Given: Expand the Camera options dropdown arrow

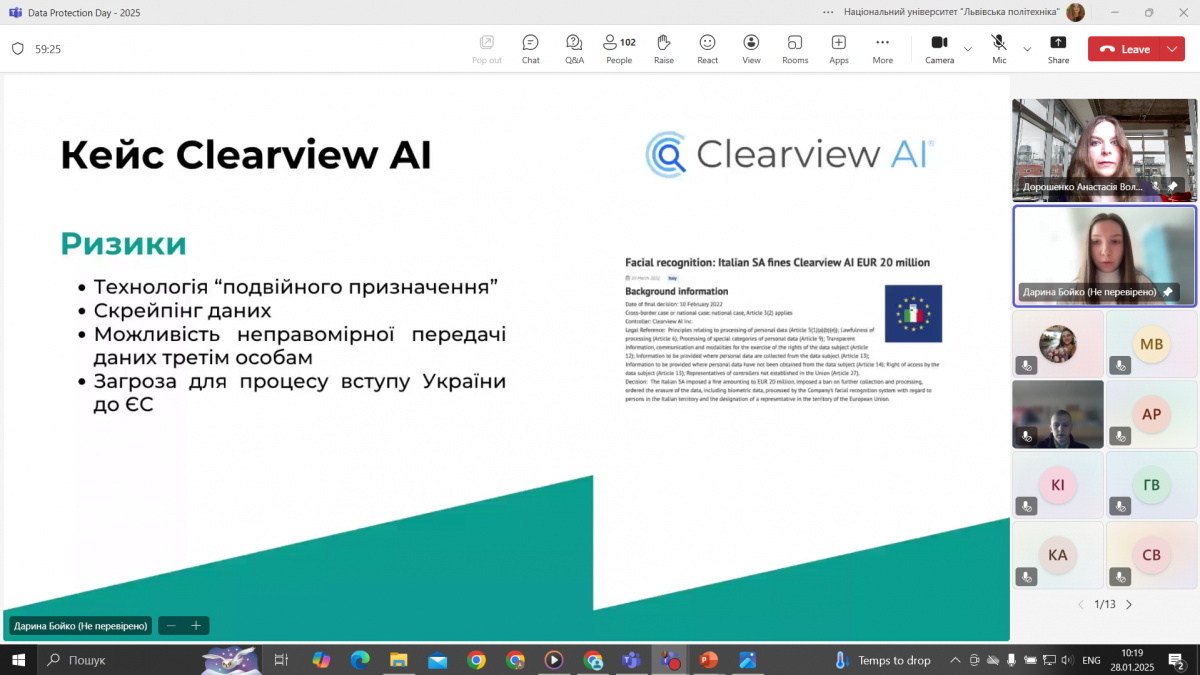Looking at the screenshot, I should (x=967, y=49).
